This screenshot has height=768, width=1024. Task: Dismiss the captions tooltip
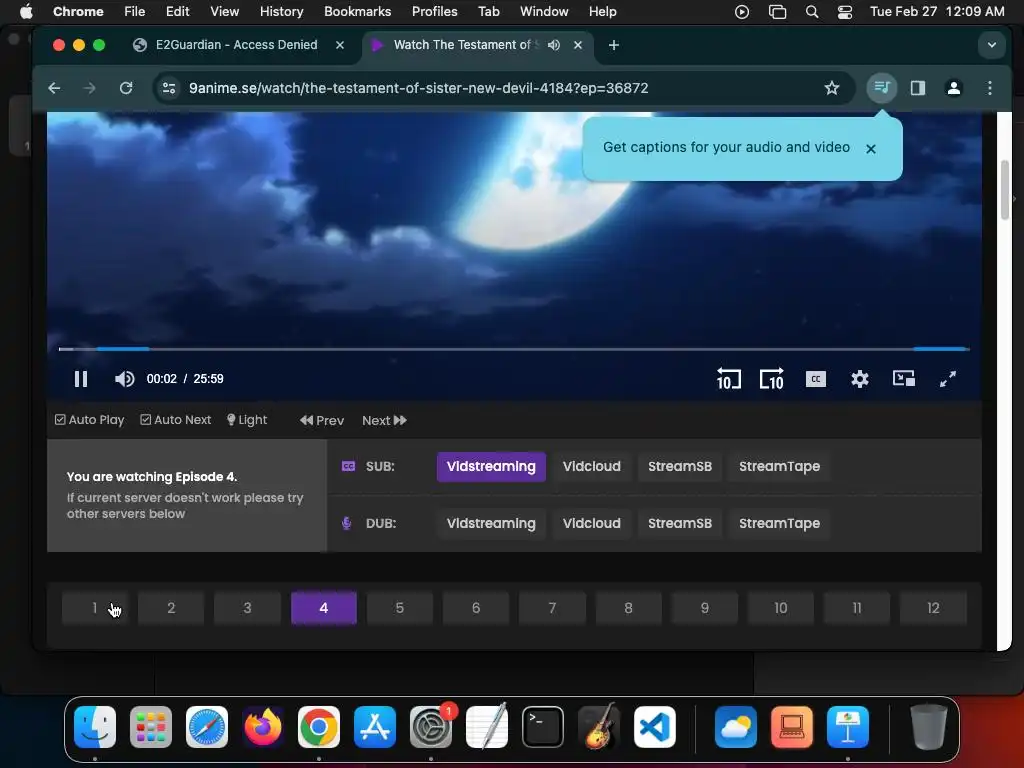[x=871, y=149]
